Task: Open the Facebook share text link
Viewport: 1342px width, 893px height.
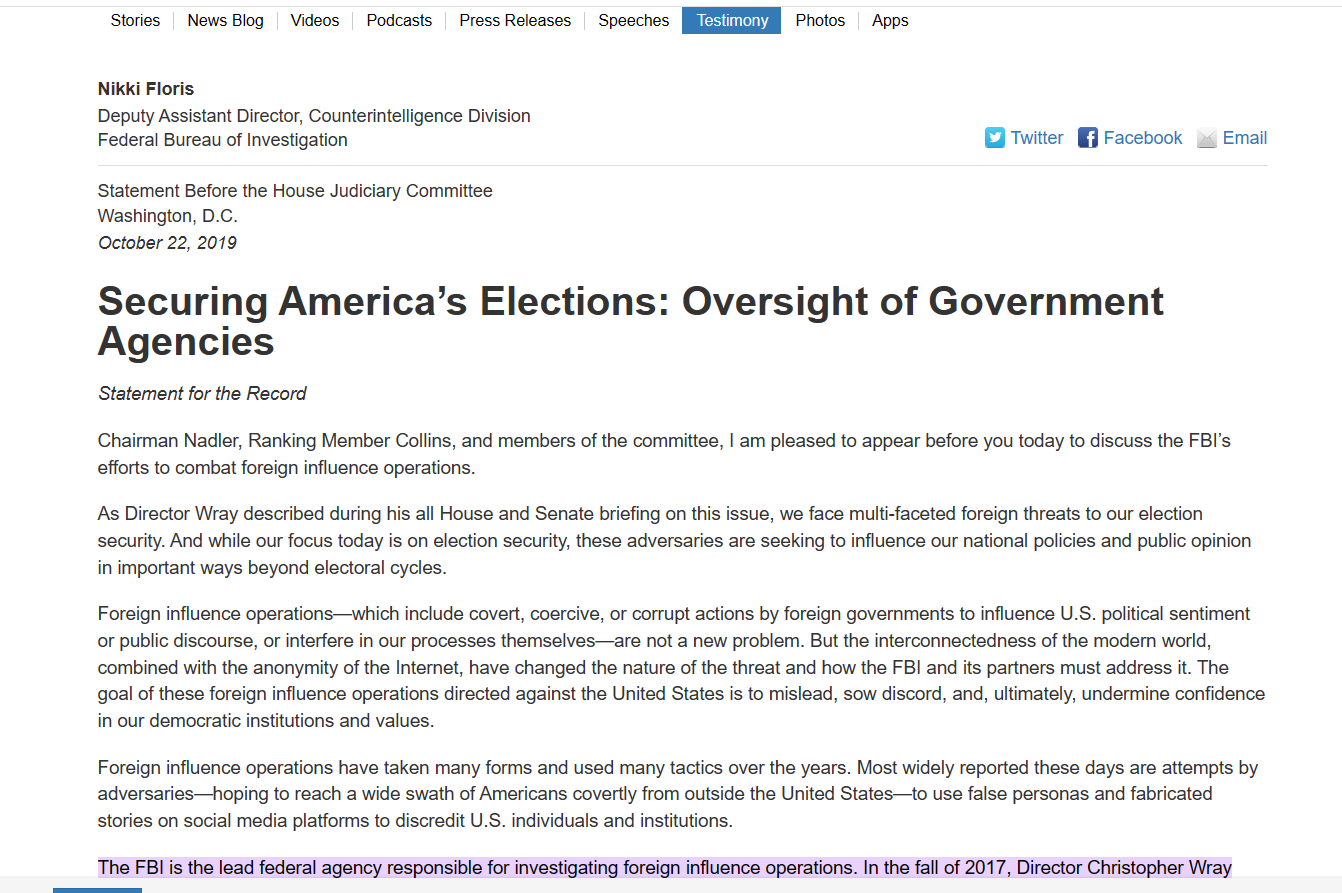Action: coord(1142,138)
